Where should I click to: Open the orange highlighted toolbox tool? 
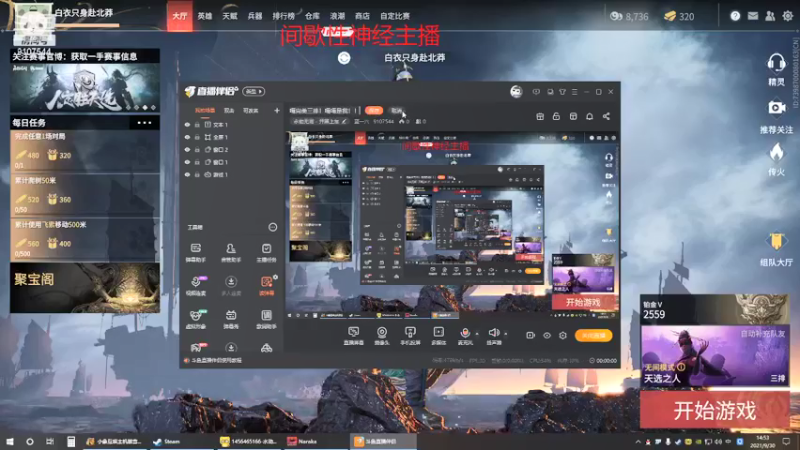click(x=266, y=286)
